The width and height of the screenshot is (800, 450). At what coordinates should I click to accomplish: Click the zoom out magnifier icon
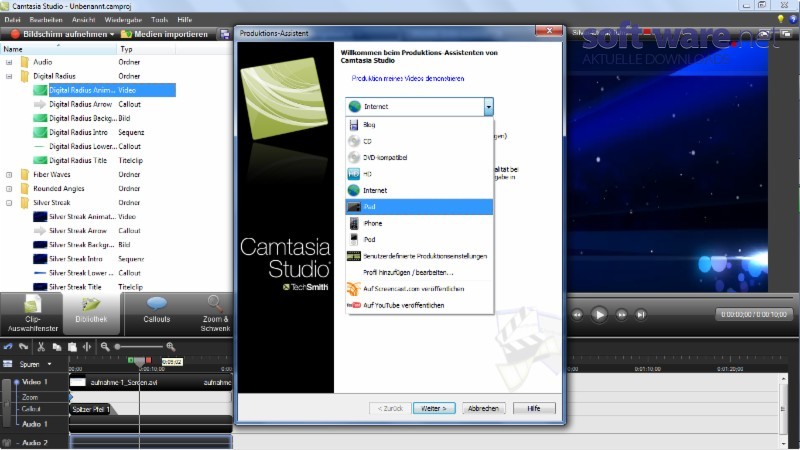pyautogui.click(x=105, y=346)
